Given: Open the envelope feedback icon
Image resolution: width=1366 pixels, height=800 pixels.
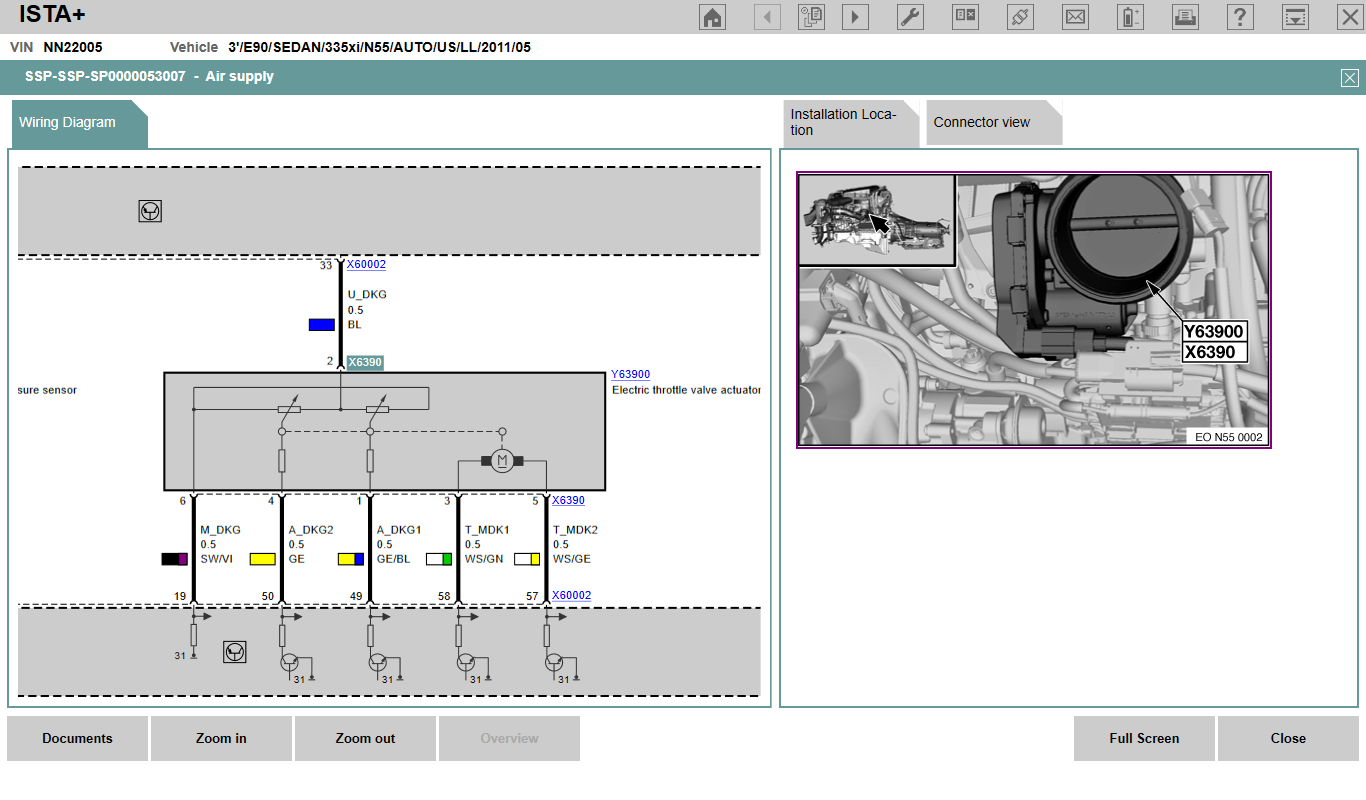Looking at the screenshot, I should point(1075,17).
